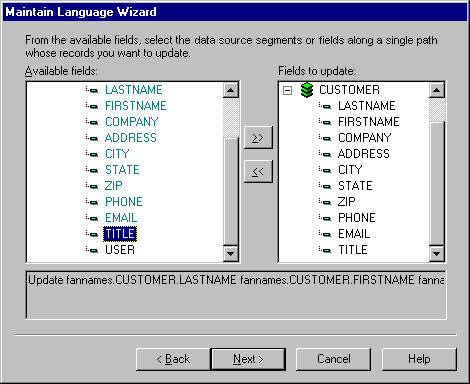Click the Update statement text box
Viewport: 470px width, 384px height.
click(x=236, y=295)
